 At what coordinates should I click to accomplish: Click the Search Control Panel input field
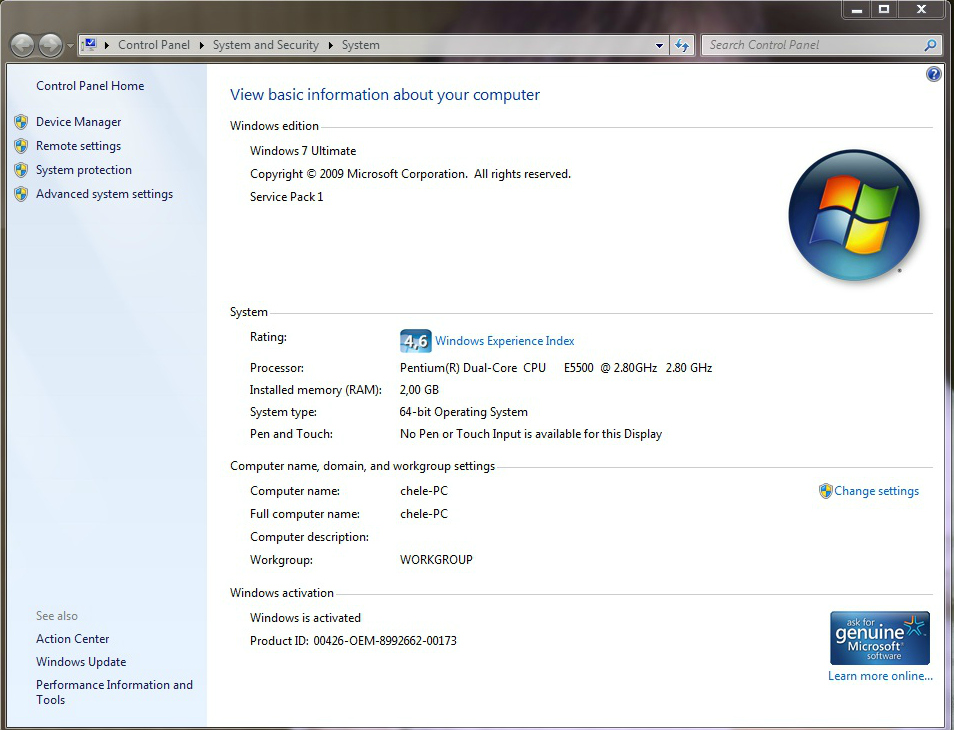(x=810, y=45)
